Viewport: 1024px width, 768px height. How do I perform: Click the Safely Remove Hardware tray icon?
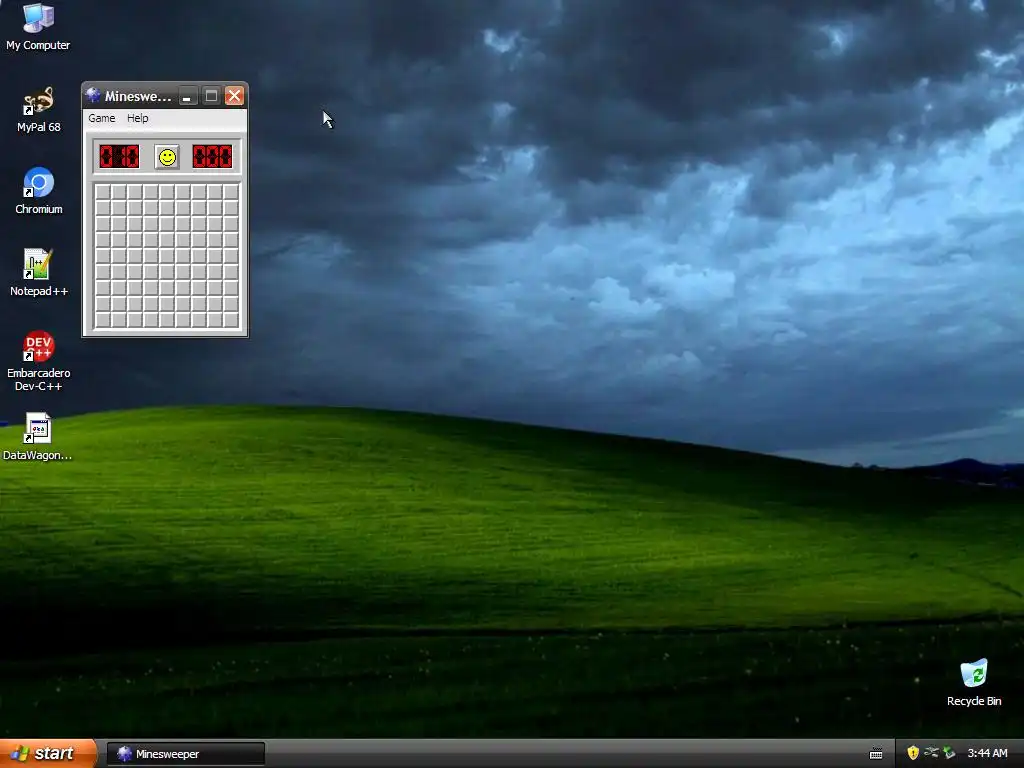(x=931, y=753)
